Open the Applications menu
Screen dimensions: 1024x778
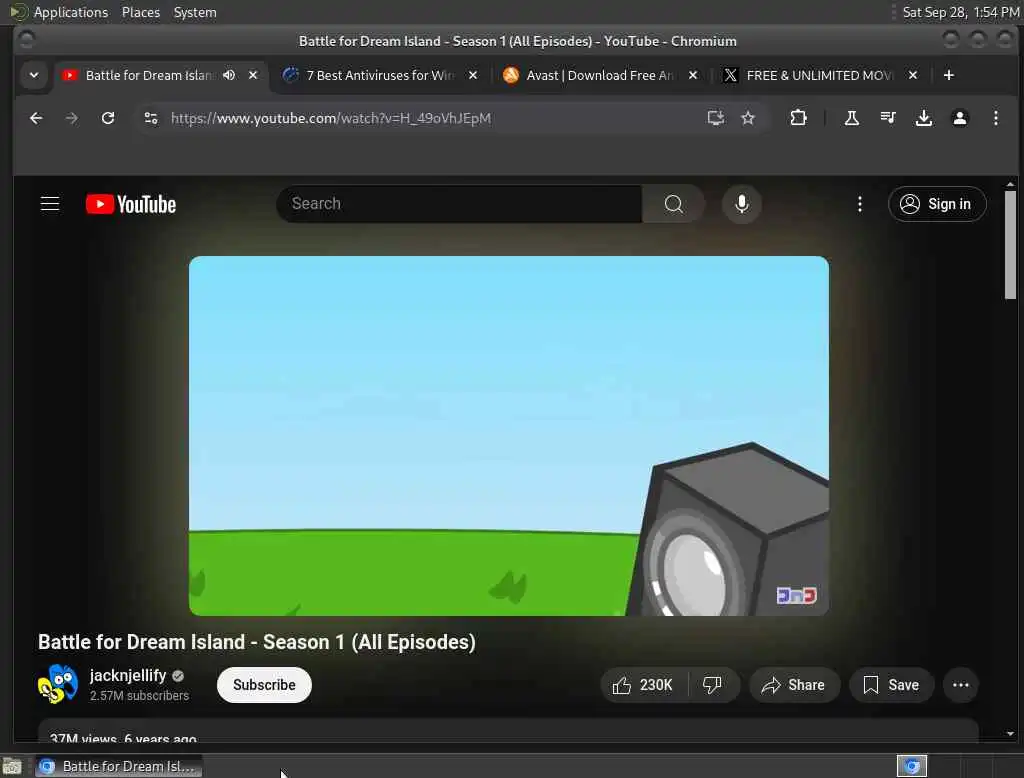(71, 12)
